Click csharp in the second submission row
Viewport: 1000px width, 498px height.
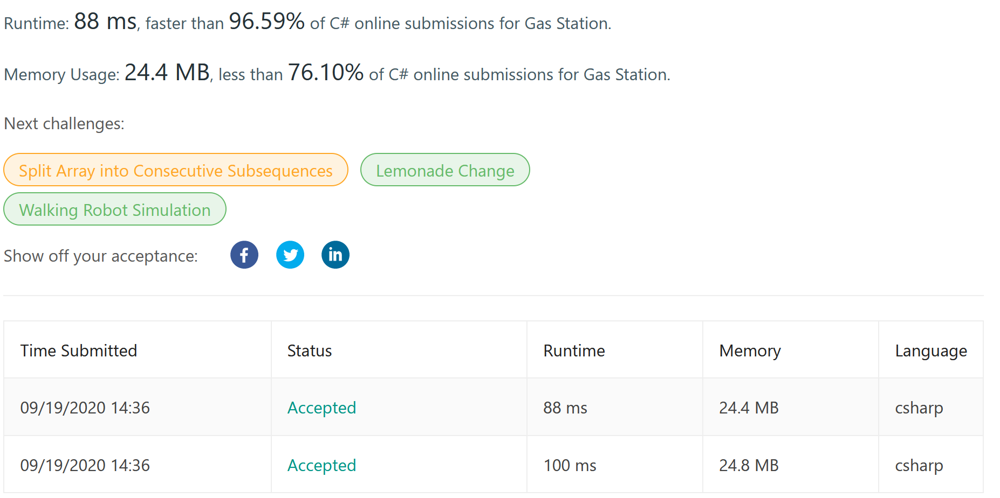point(919,465)
